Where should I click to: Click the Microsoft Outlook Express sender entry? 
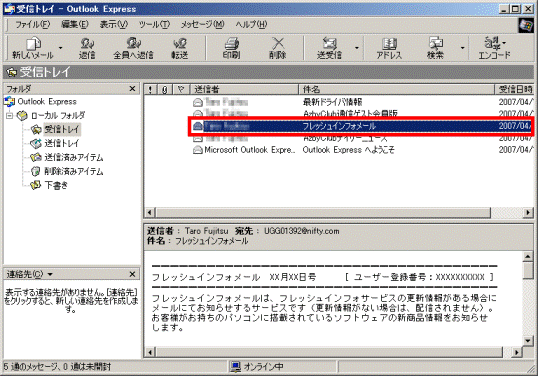coord(249,150)
